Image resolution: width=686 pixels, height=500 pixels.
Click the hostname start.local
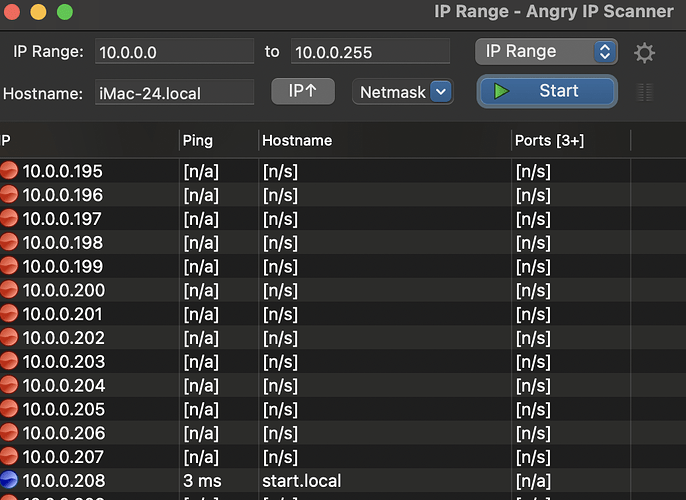click(x=301, y=481)
